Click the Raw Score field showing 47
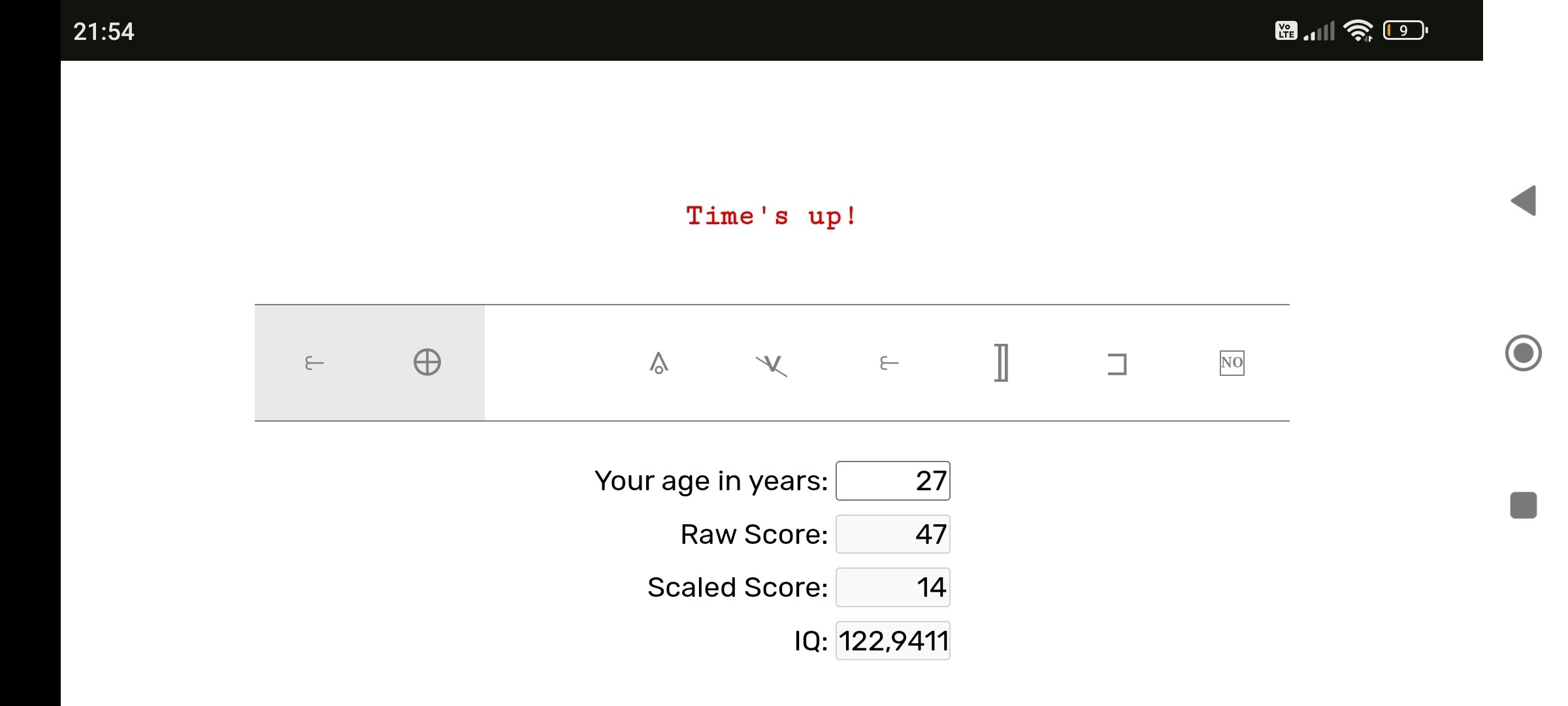The height and width of the screenshot is (706, 1568). tap(893, 535)
